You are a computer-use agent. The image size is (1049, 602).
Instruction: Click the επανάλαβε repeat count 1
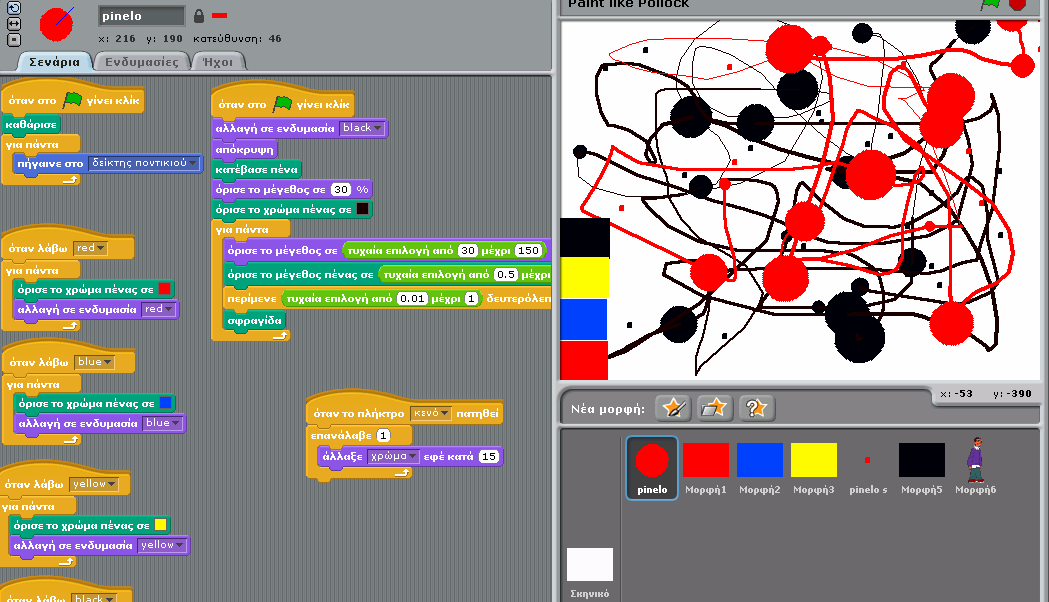(x=383, y=435)
